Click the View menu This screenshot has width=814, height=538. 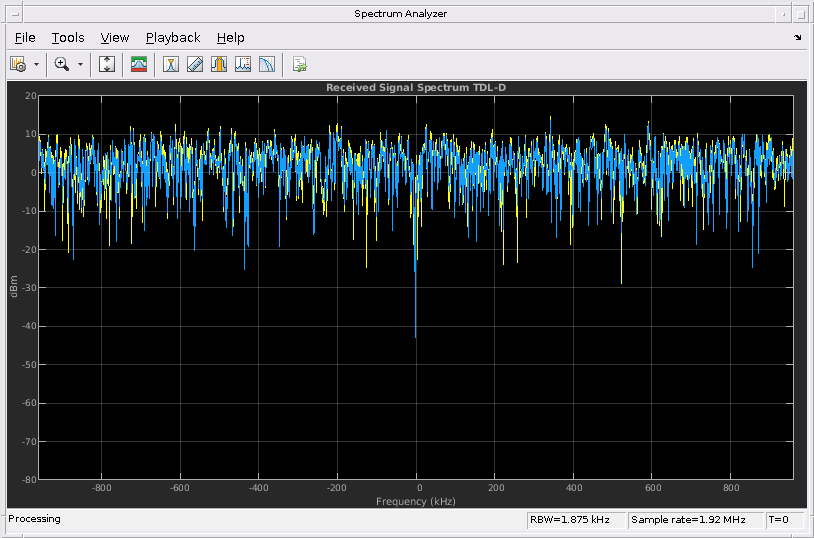[x=115, y=38]
